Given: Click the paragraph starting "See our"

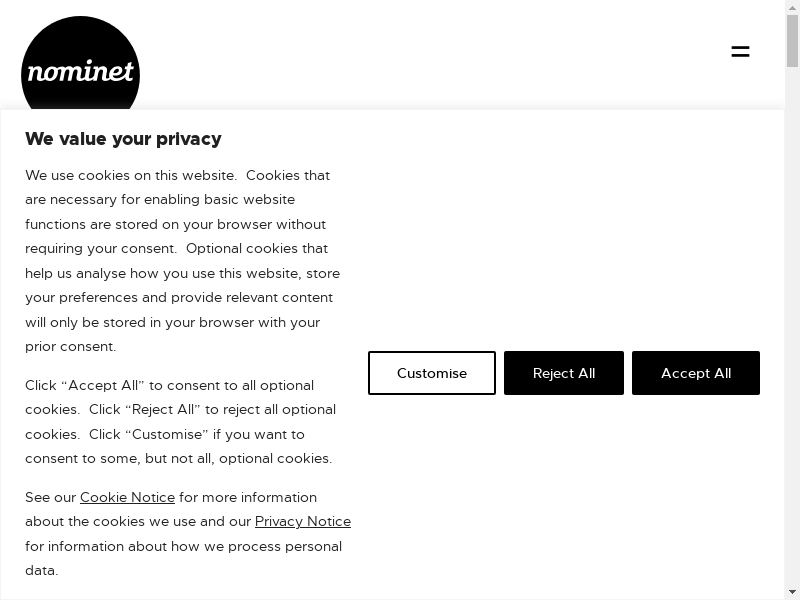Looking at the screenshot, I should (186, 534).
